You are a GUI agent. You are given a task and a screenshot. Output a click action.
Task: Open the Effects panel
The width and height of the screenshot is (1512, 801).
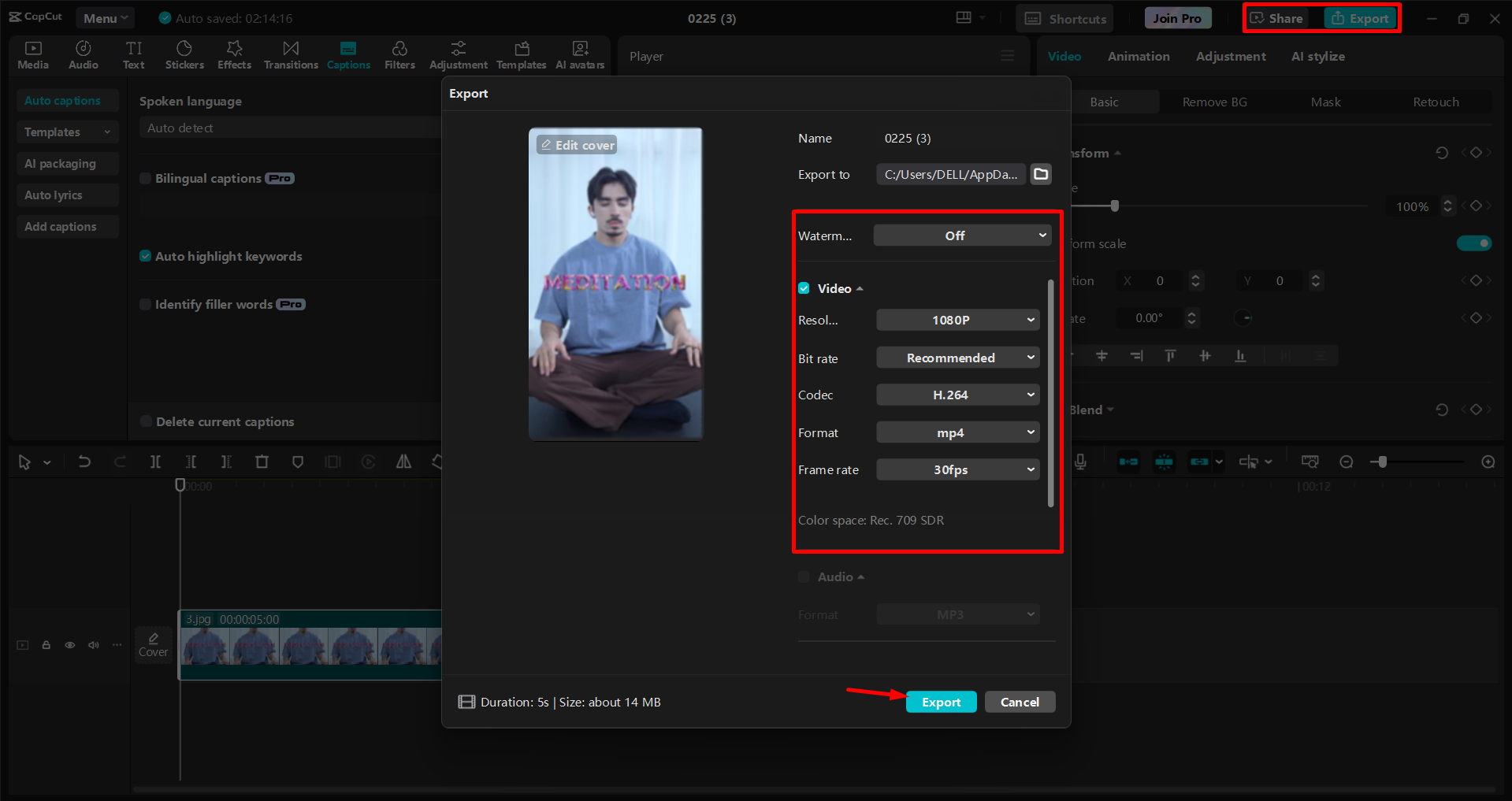point(234,54)
